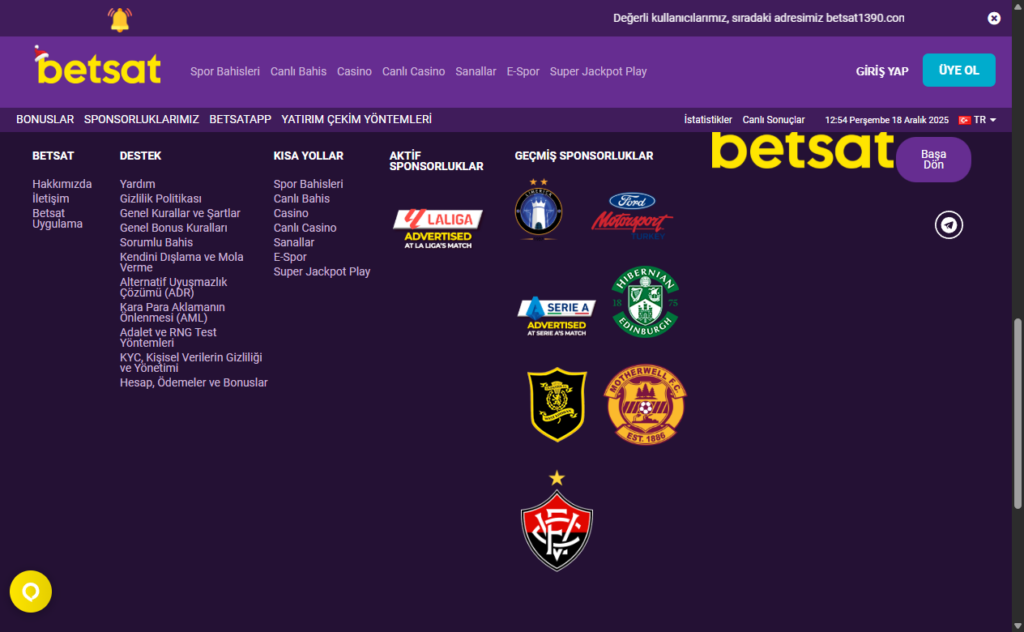
Task: Click the ÜYE OL button
Action: (x=959, y=70)
